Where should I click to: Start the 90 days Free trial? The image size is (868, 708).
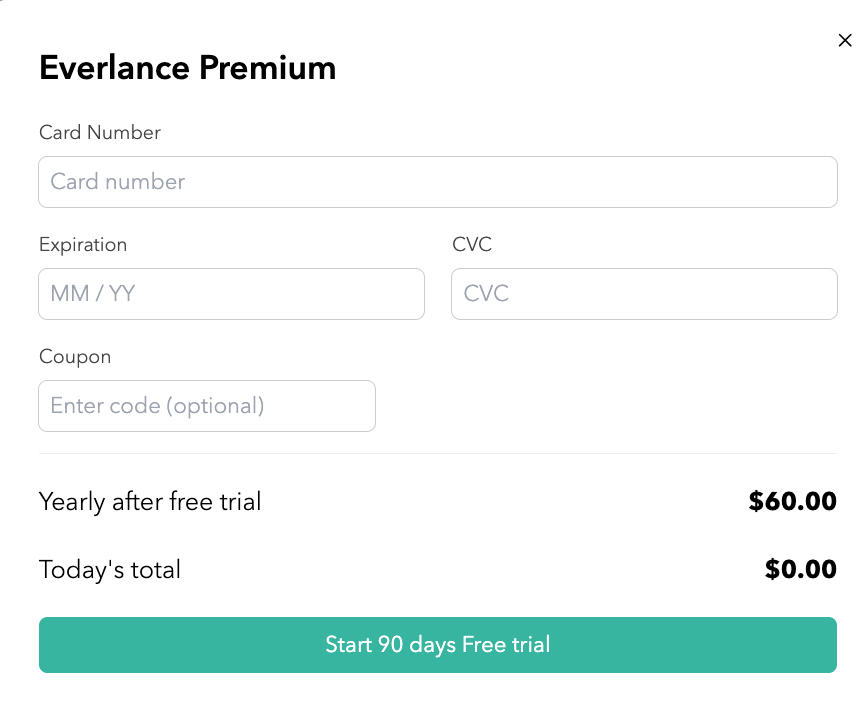437,645
